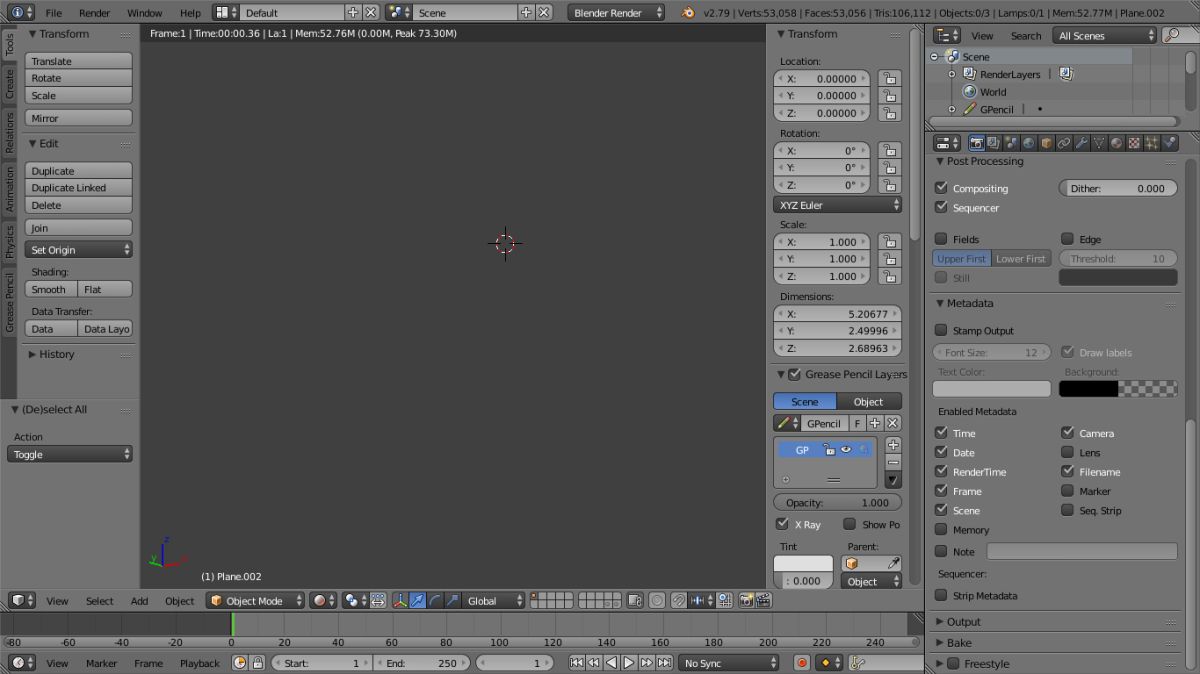Open the Global orientation dropdown
This screenshot has width=1200, height=674.
coord(495,601)
